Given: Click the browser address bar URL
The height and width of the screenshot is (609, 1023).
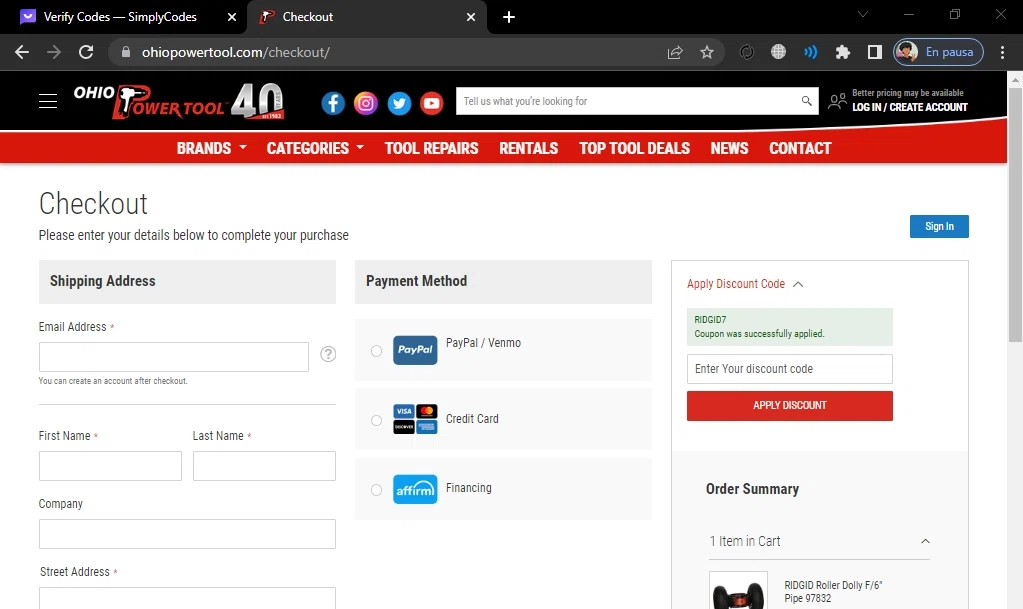Looking at the screenshot, I should pos(236,52).
